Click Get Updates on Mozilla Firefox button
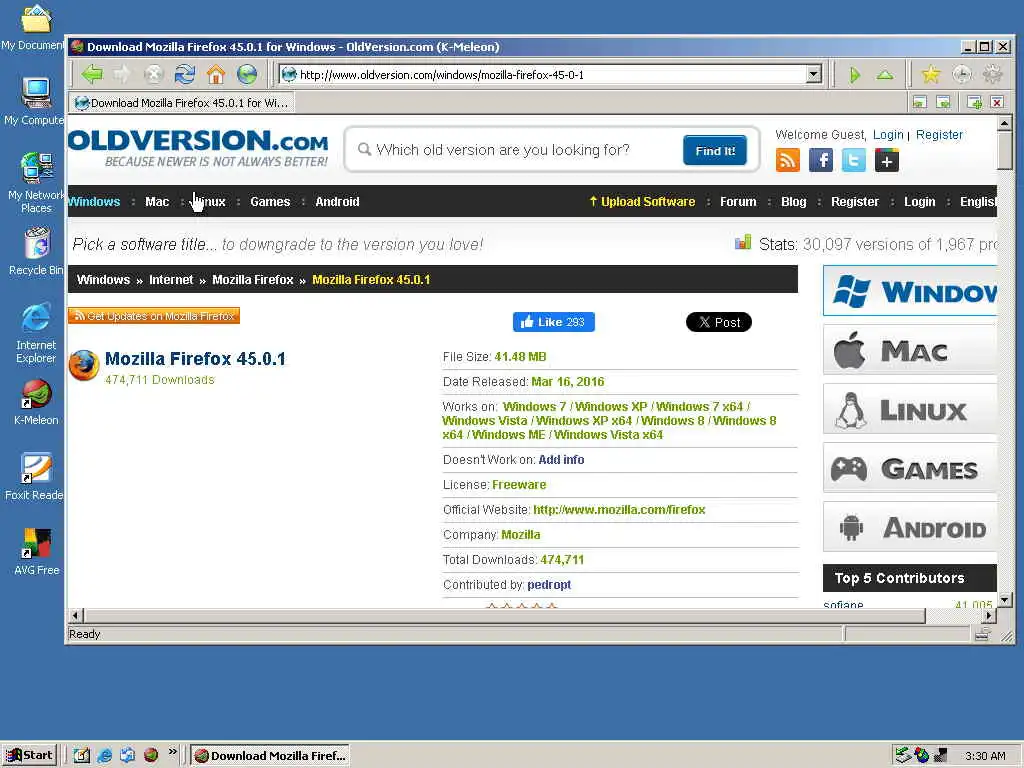 (x=154, y=316)
